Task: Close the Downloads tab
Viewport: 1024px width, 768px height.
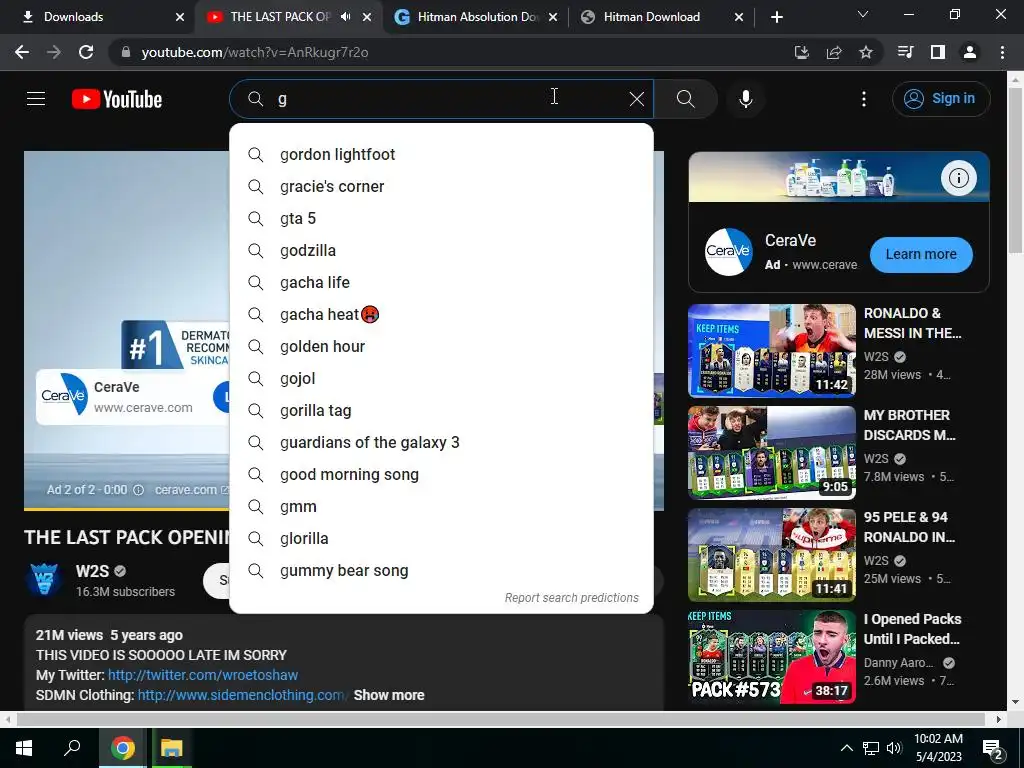Action: [180, 17]
